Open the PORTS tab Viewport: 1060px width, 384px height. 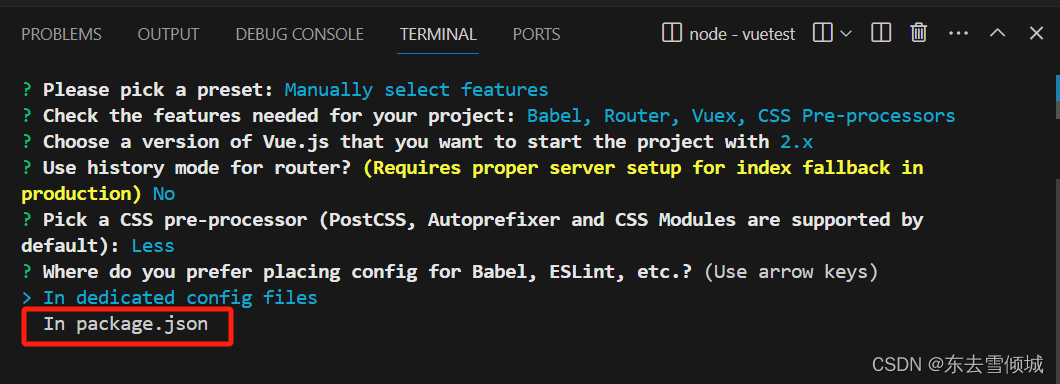pyautogui.click(x=536, y=34)
